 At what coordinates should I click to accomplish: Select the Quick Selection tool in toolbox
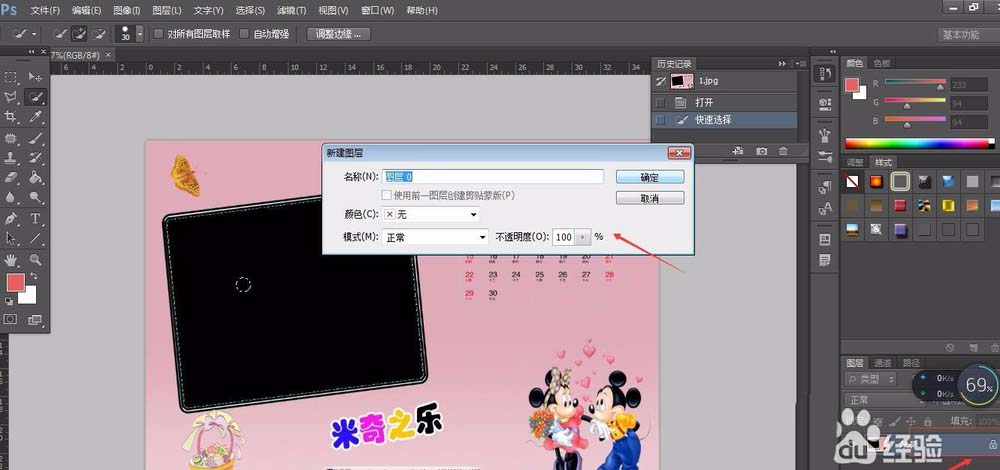[35, 97]
